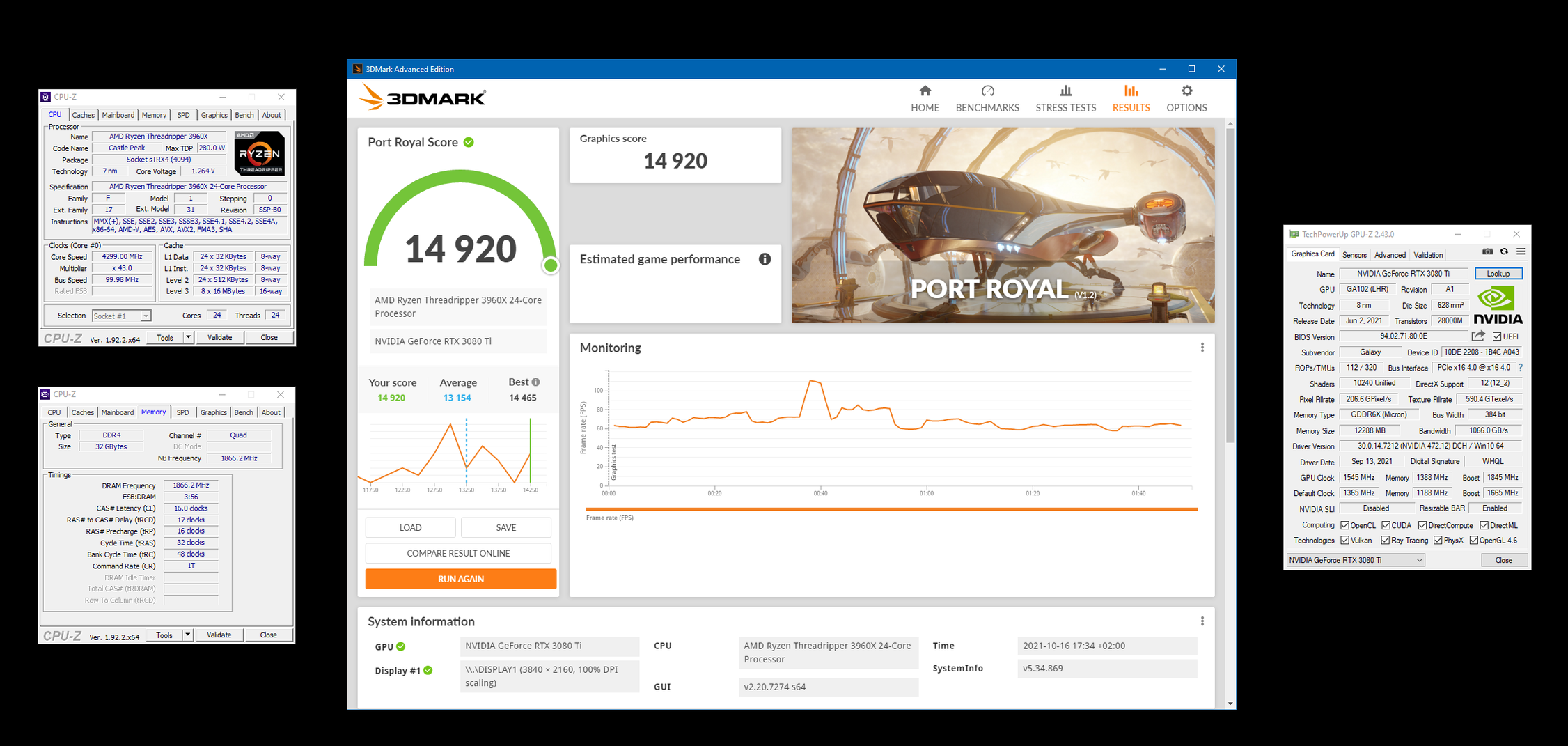Click the DRAM Frequency value in Timings
Screen dimensions: 1568x746
tap(191, 485)
